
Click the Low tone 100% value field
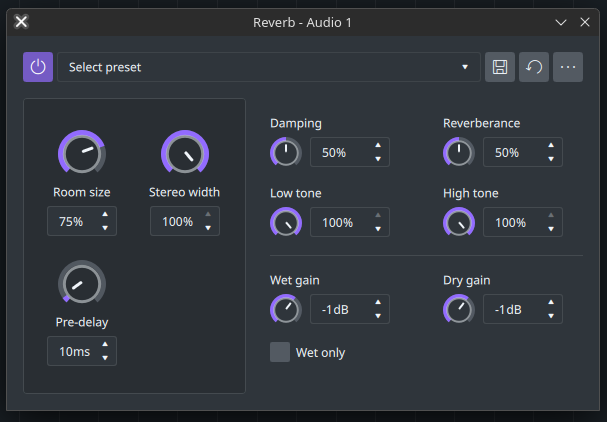coord(350,222)
